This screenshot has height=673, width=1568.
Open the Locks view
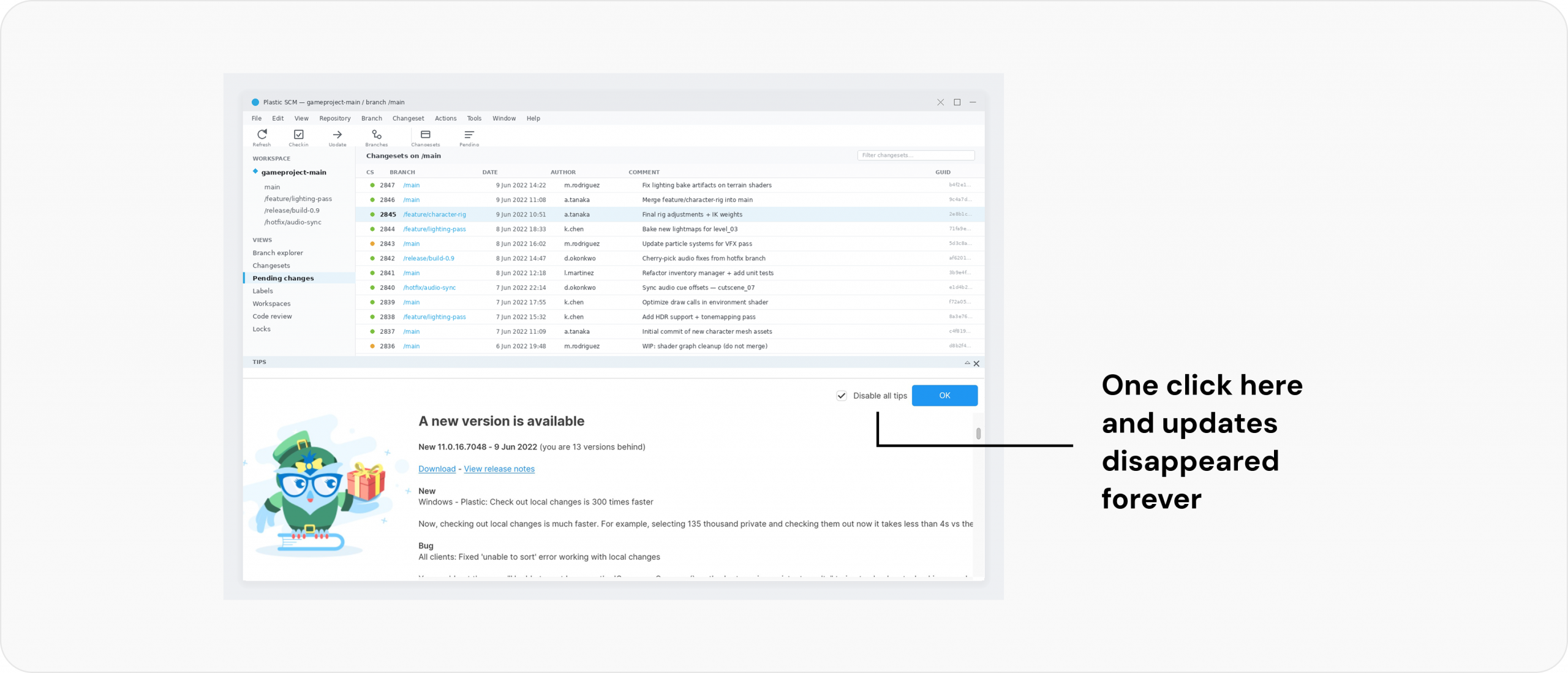262,329
